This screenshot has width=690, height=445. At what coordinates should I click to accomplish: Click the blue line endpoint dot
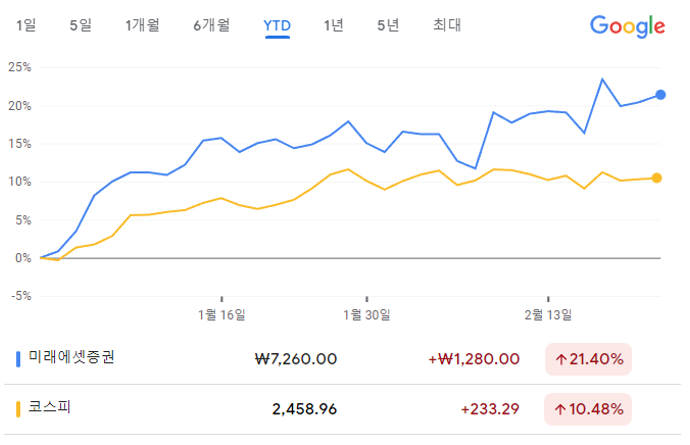(x=661, y=95)
